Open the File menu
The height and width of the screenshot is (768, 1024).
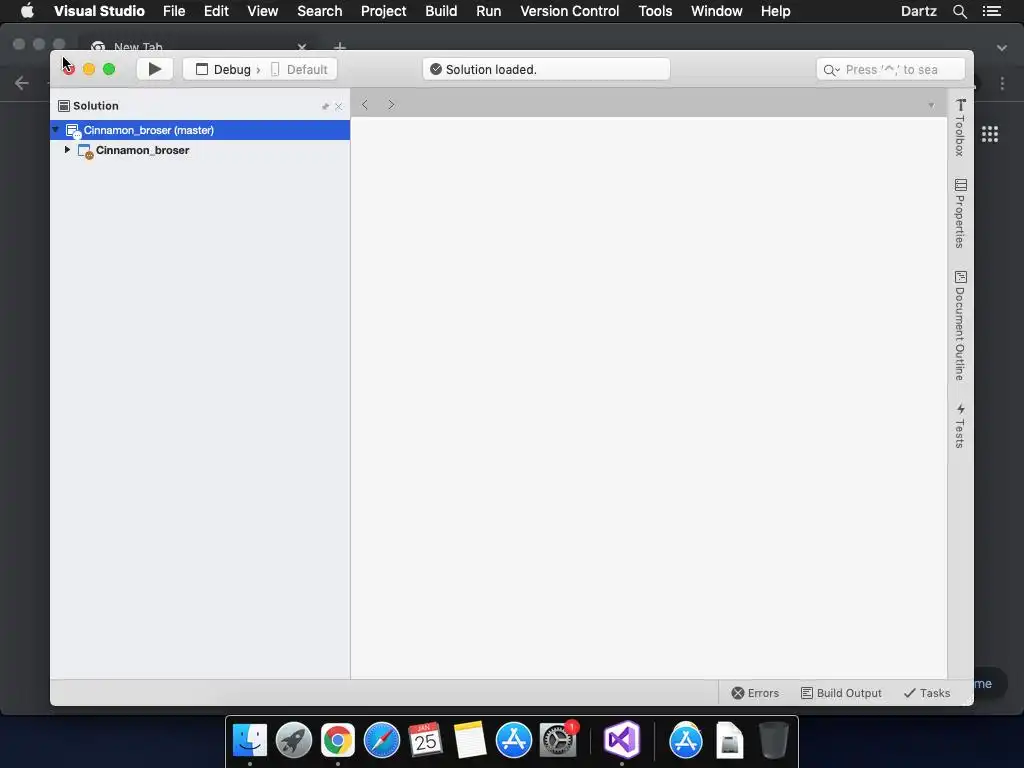point(174,11)
